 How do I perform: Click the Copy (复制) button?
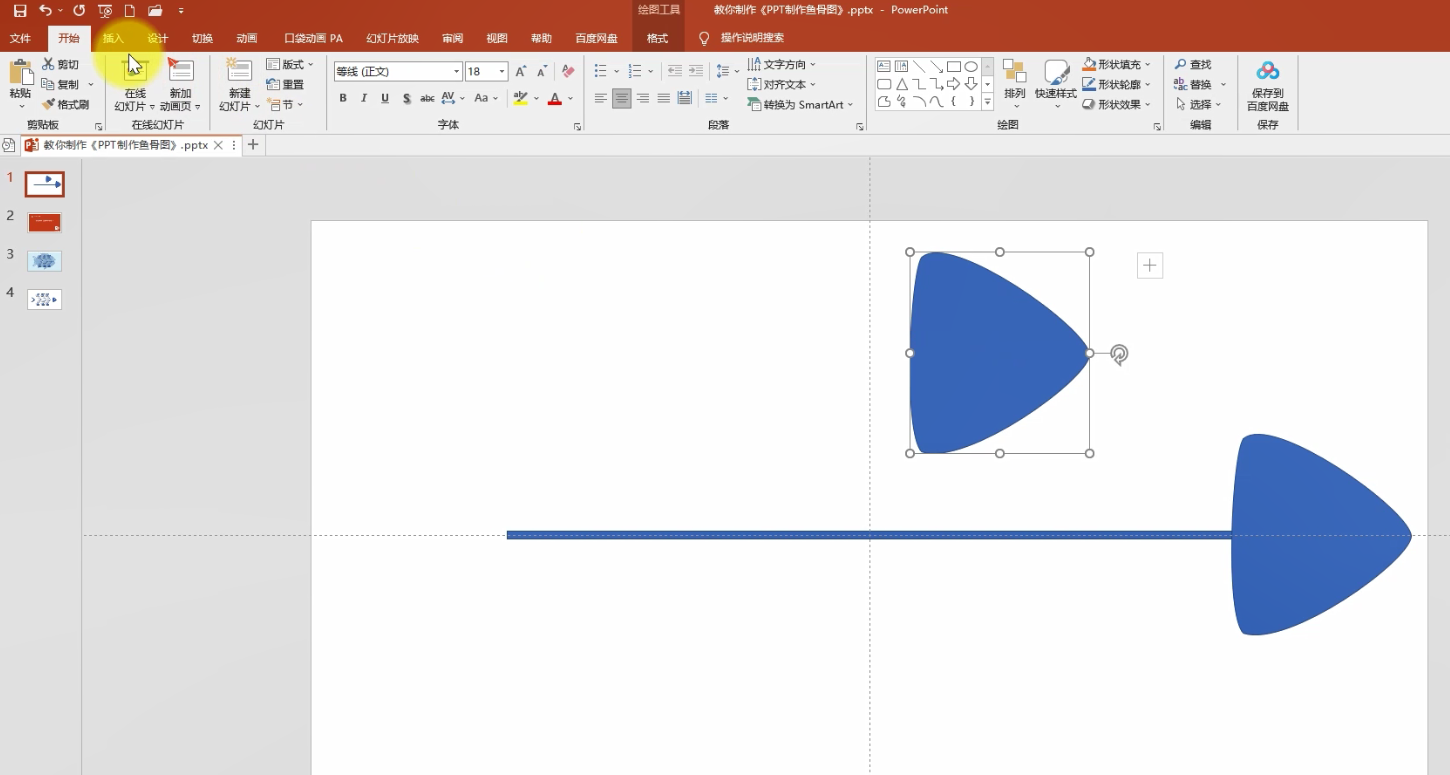60,84
